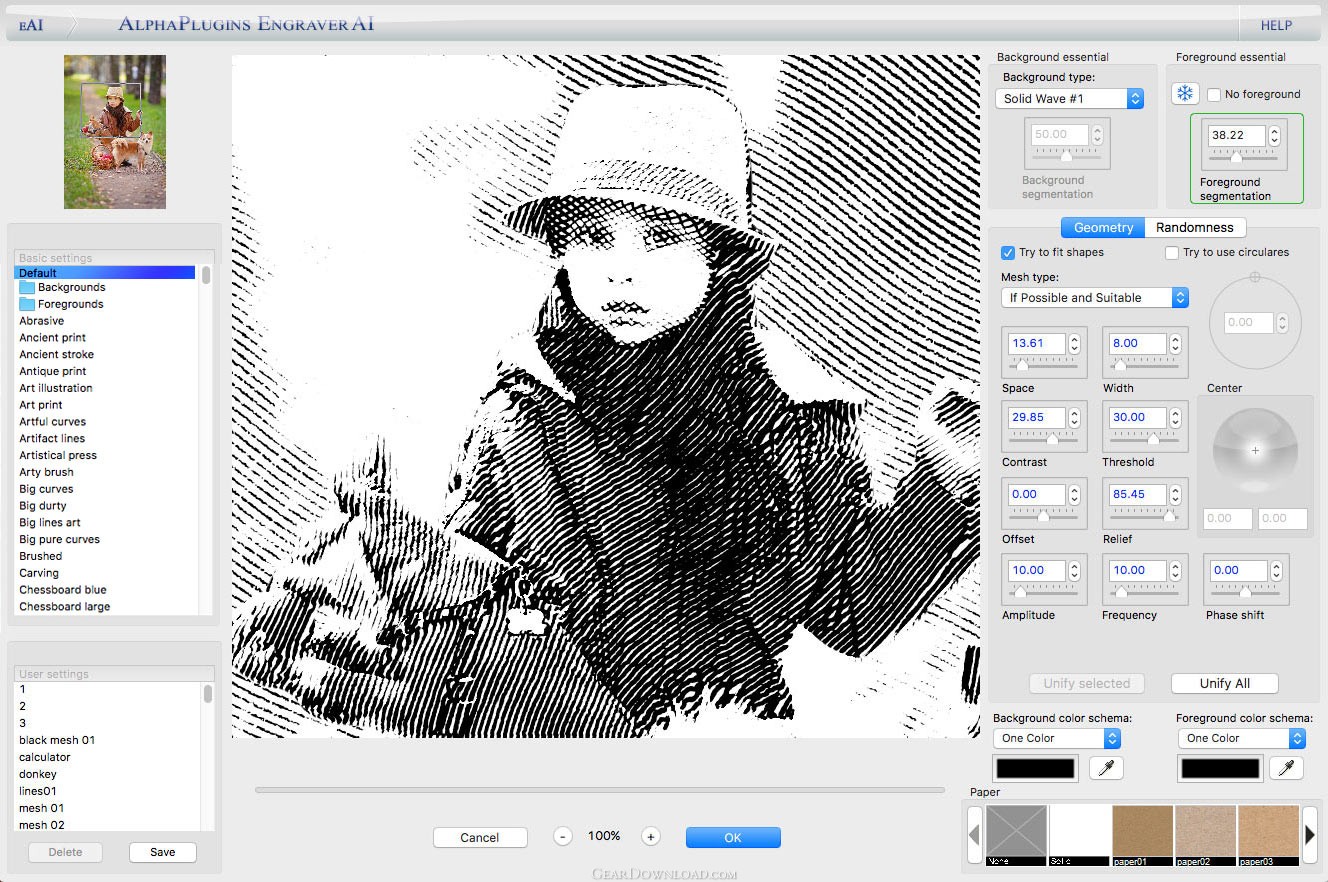
Task: Click the source photo thumbnail
Action: 115,132
